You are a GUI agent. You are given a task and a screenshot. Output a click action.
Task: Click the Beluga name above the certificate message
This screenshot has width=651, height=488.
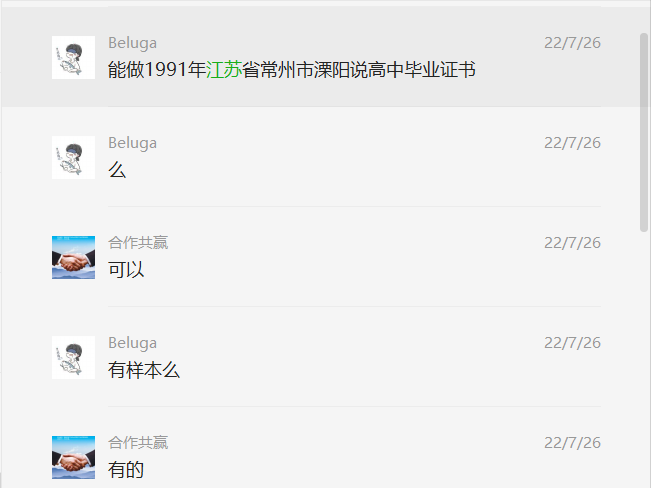pyautogui.click(x=132, y=43)
